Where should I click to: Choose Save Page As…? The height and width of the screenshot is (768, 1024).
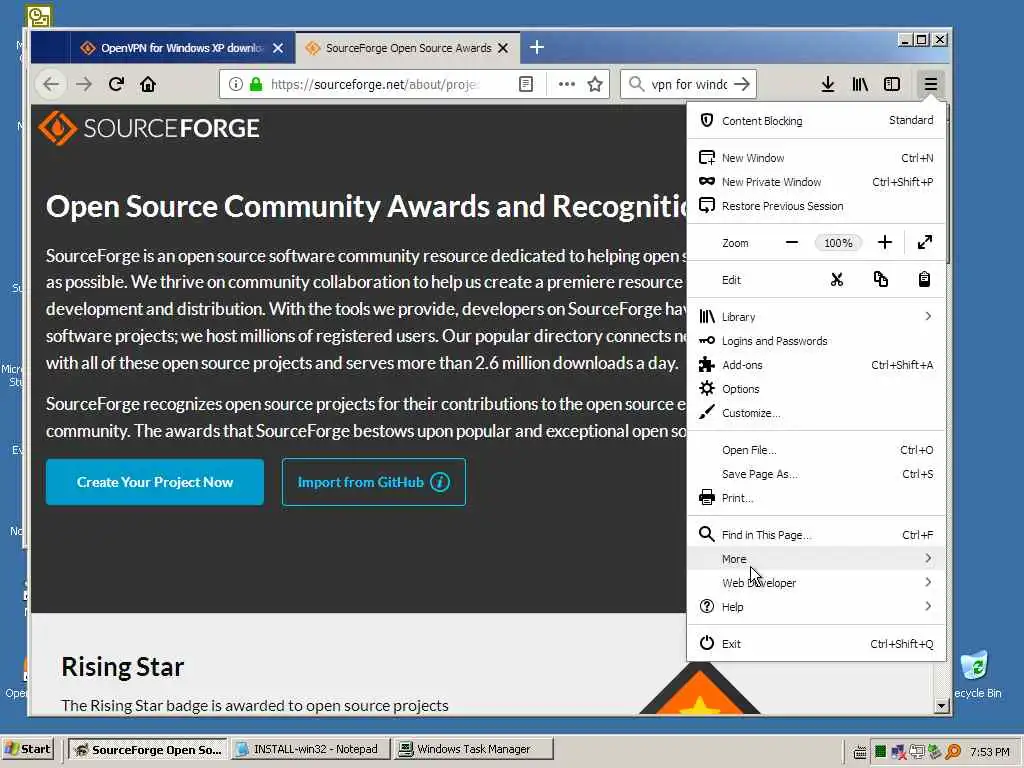(x=816, y=474)
